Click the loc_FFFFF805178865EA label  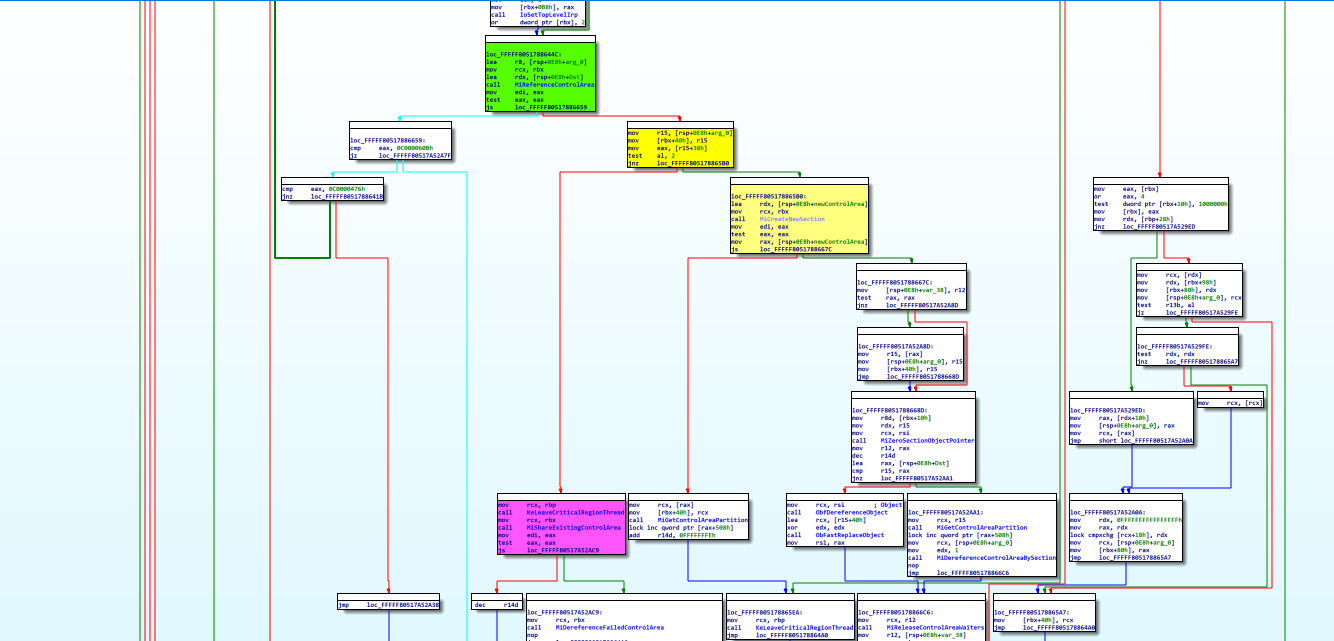765,611
